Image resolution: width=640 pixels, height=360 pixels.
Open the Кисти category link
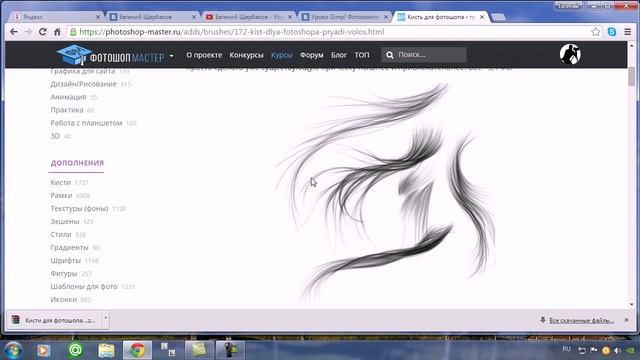60,182
